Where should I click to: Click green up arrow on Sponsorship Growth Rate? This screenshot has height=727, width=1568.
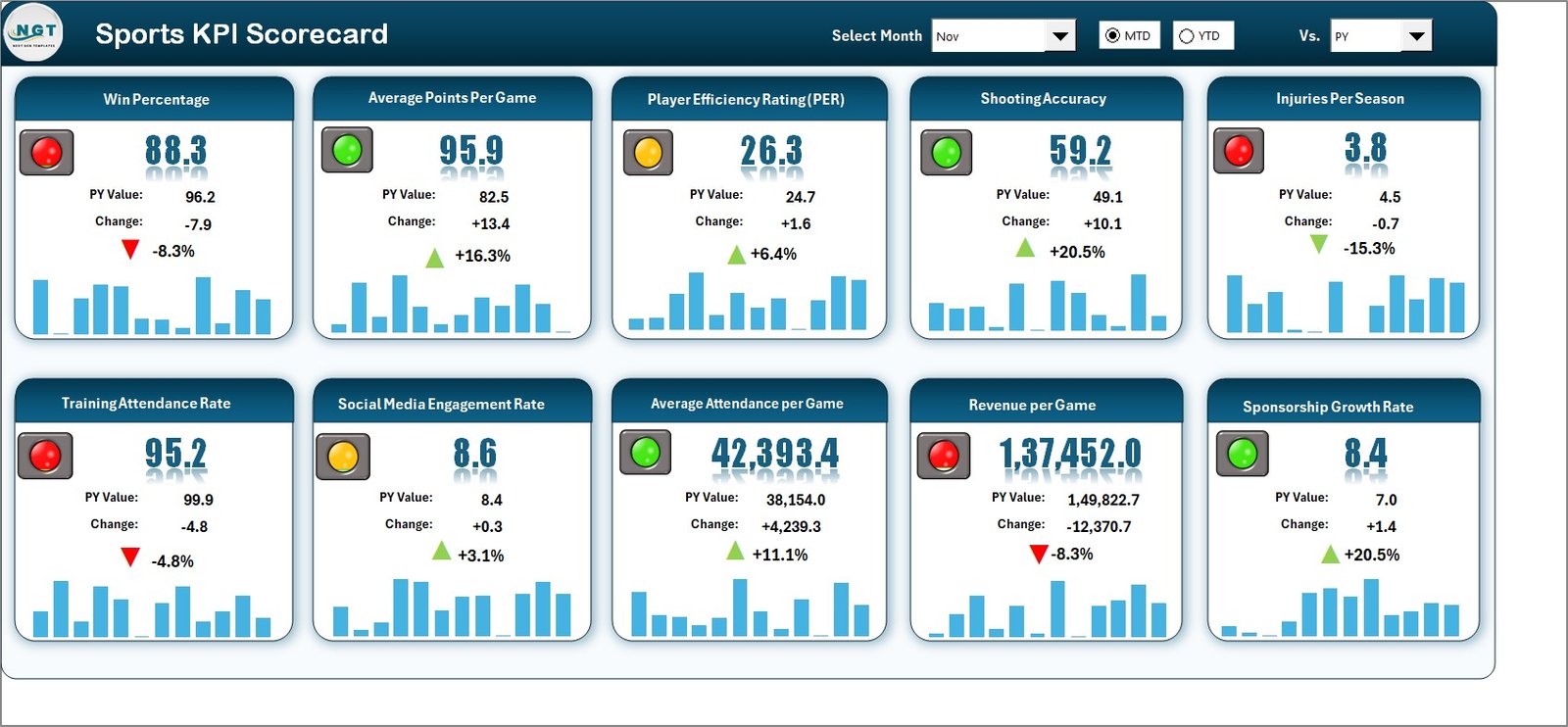1330,556
